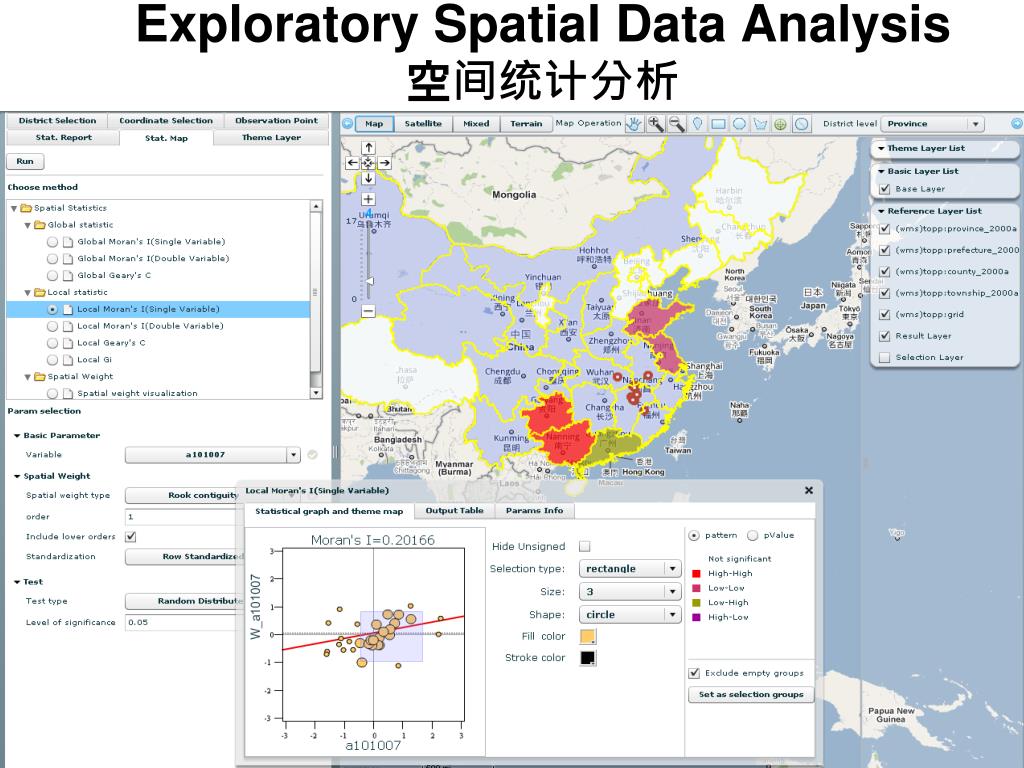Open the Stroke color swatch
The width and height of the screenshot is (1024, 768).
tap(588, 658)
